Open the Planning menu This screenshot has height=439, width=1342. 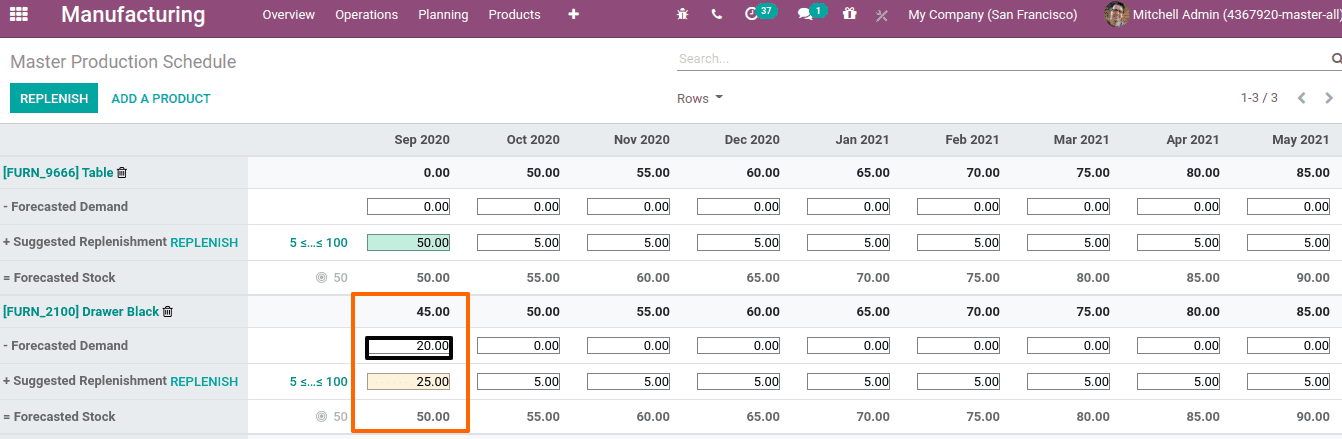(x=443, y=15)
